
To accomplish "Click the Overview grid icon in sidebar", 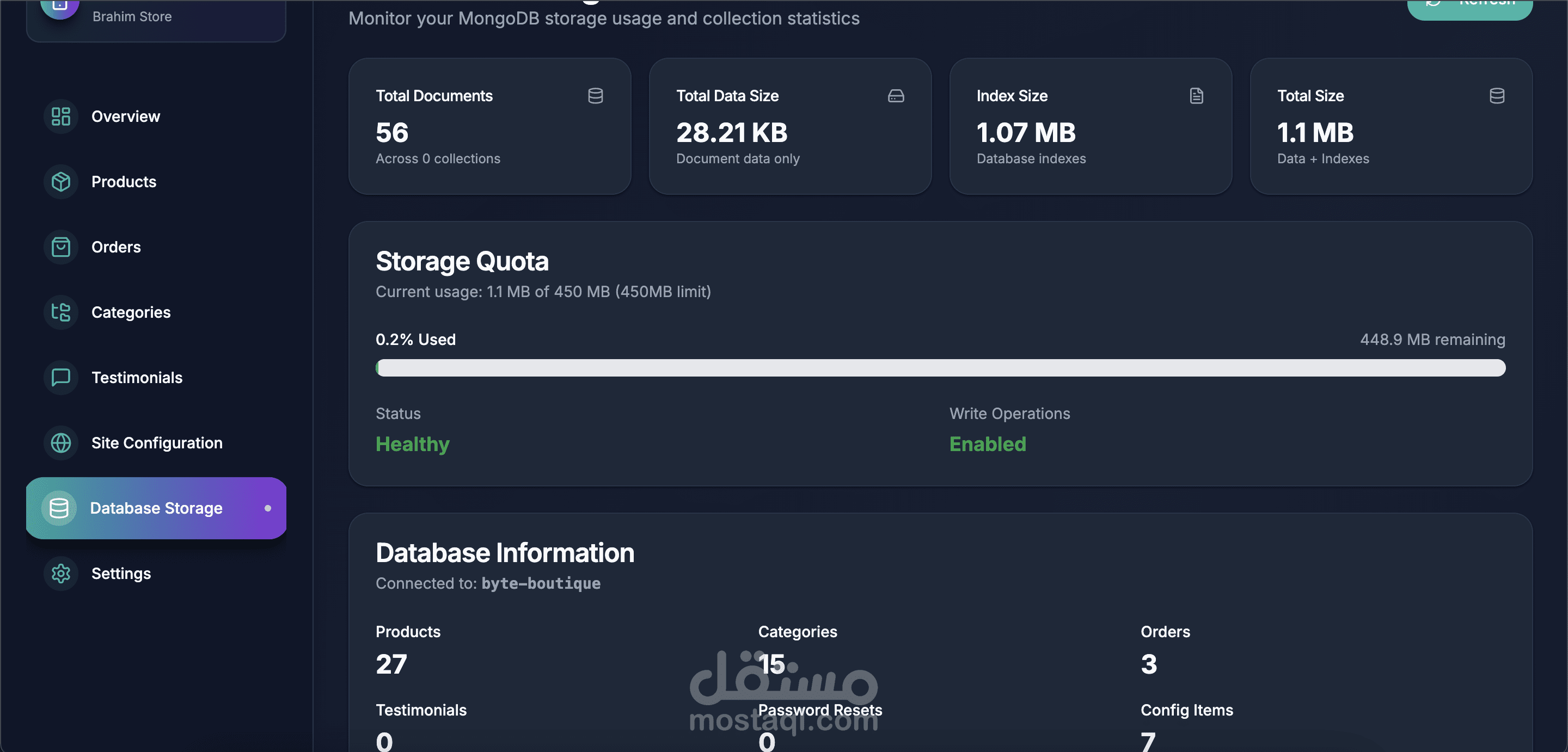I will coord(61,116).
